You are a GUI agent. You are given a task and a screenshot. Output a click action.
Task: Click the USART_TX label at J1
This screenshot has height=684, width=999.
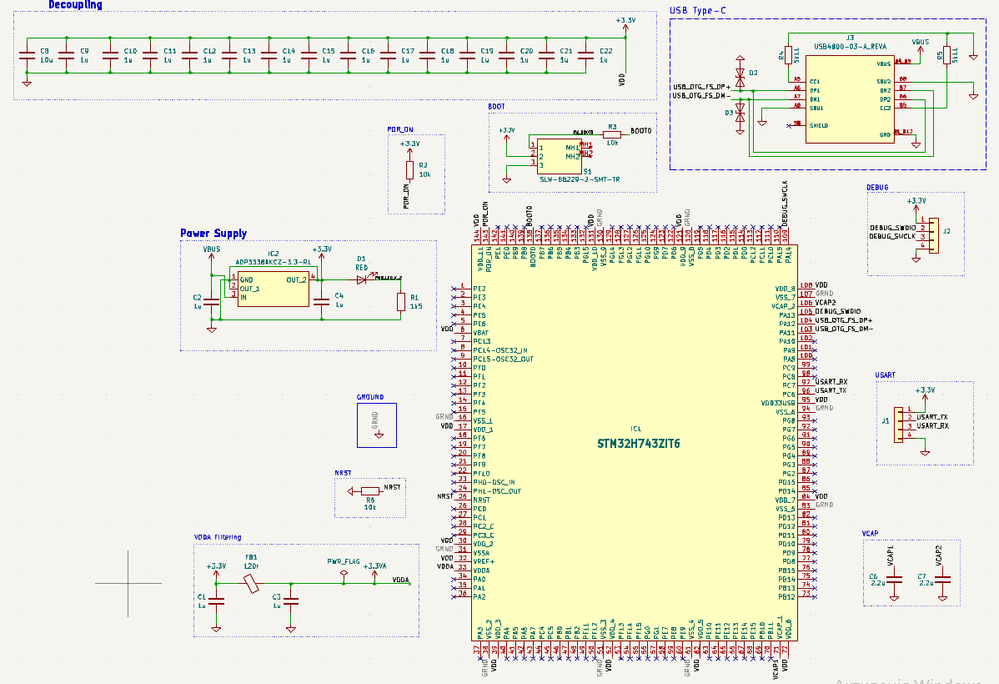pos(932,417)
